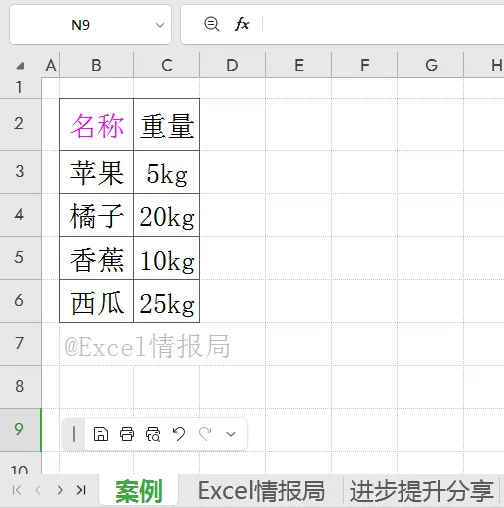Screen dimensions: 504x508
Task: Click inside the formula bar input
Action: coord(383,25)
